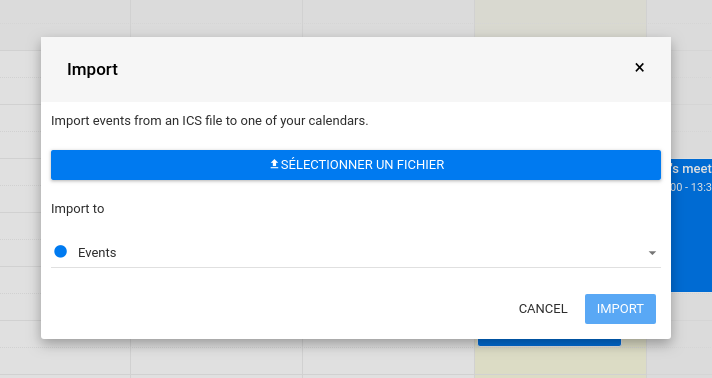Click the ICS file description text
Screen dimensions: 712x378
click(209, 121)
